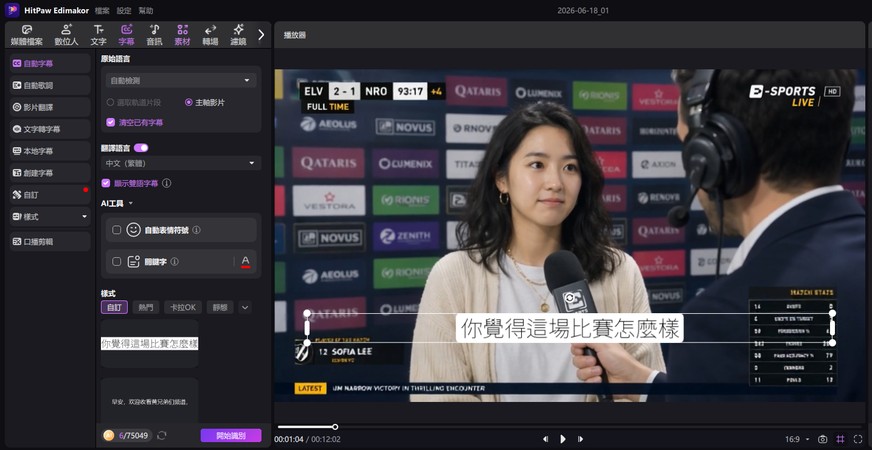Open the 文字 text tab
The height and width of the screenshot is (450, 872).
[x=98, y=35]
